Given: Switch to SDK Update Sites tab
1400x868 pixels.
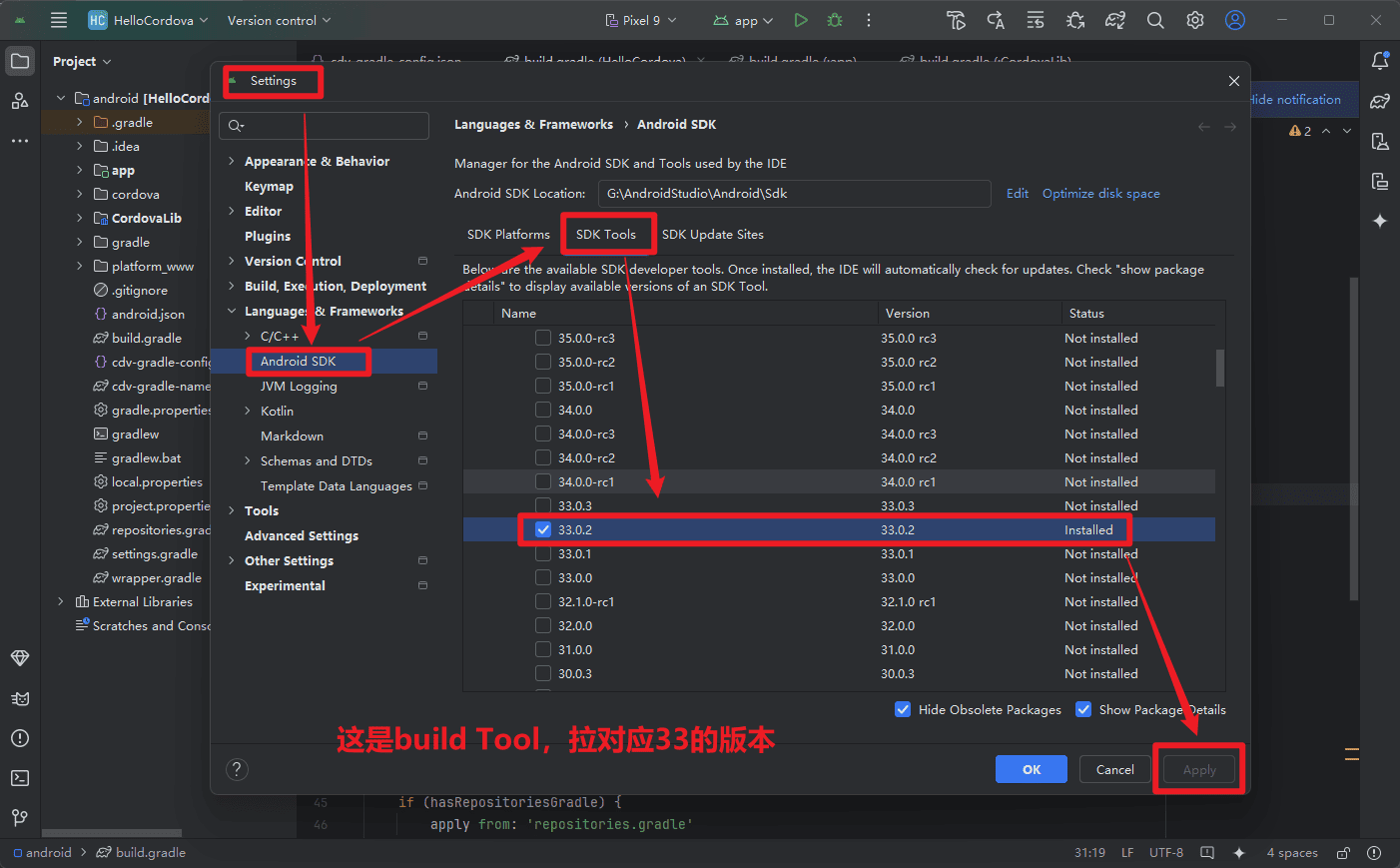Looking at the screenshot, I should (x=712, y=234).
